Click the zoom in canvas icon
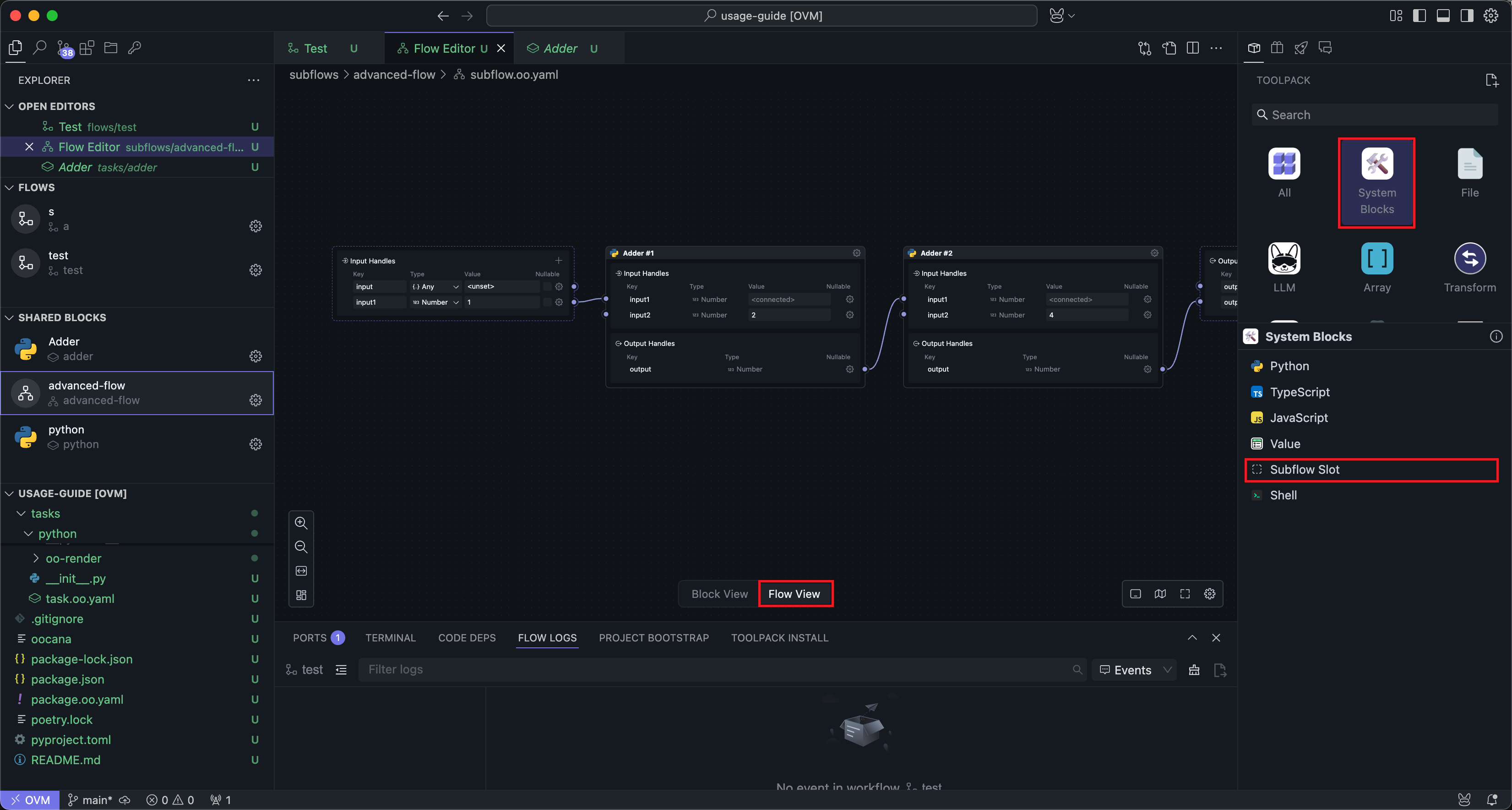This screenshot has width=1512, height=810. [x=301, y=522]
